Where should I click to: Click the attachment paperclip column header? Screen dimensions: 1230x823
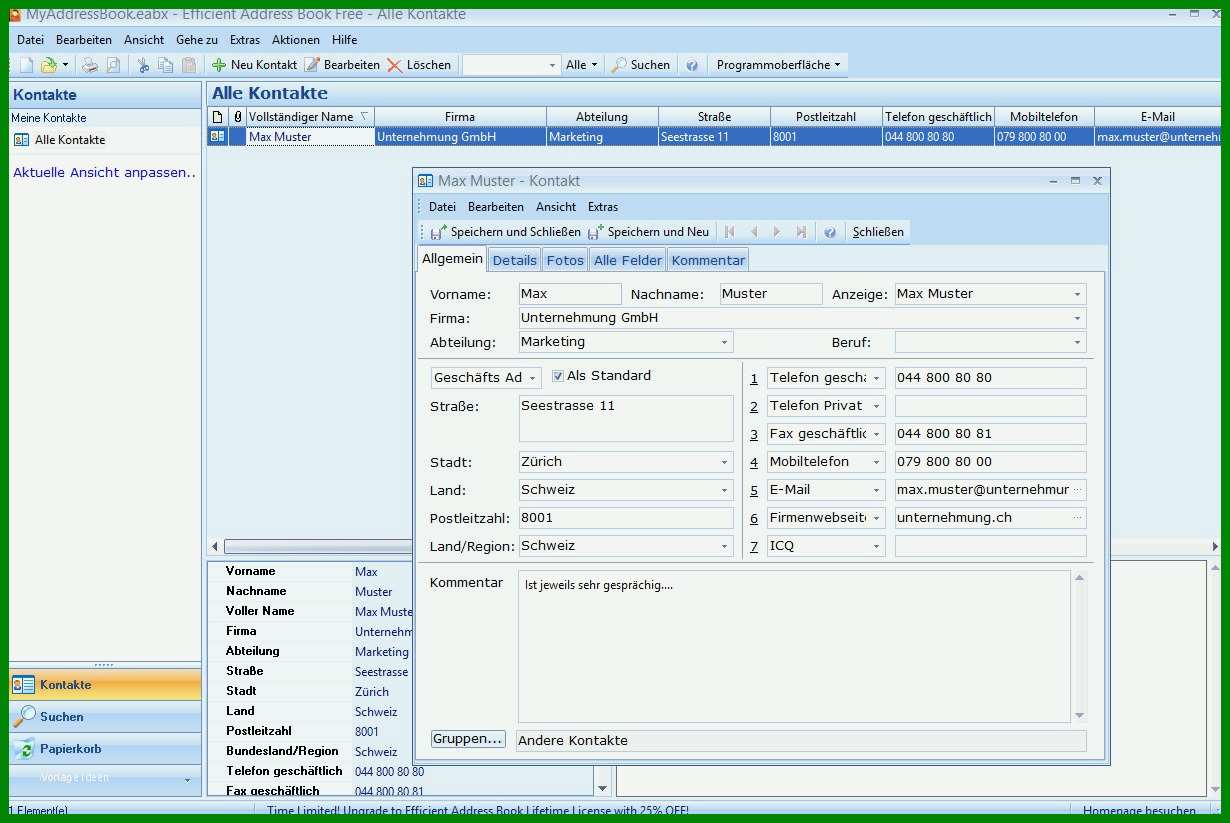pyautogui.click(x=238, y=117)
